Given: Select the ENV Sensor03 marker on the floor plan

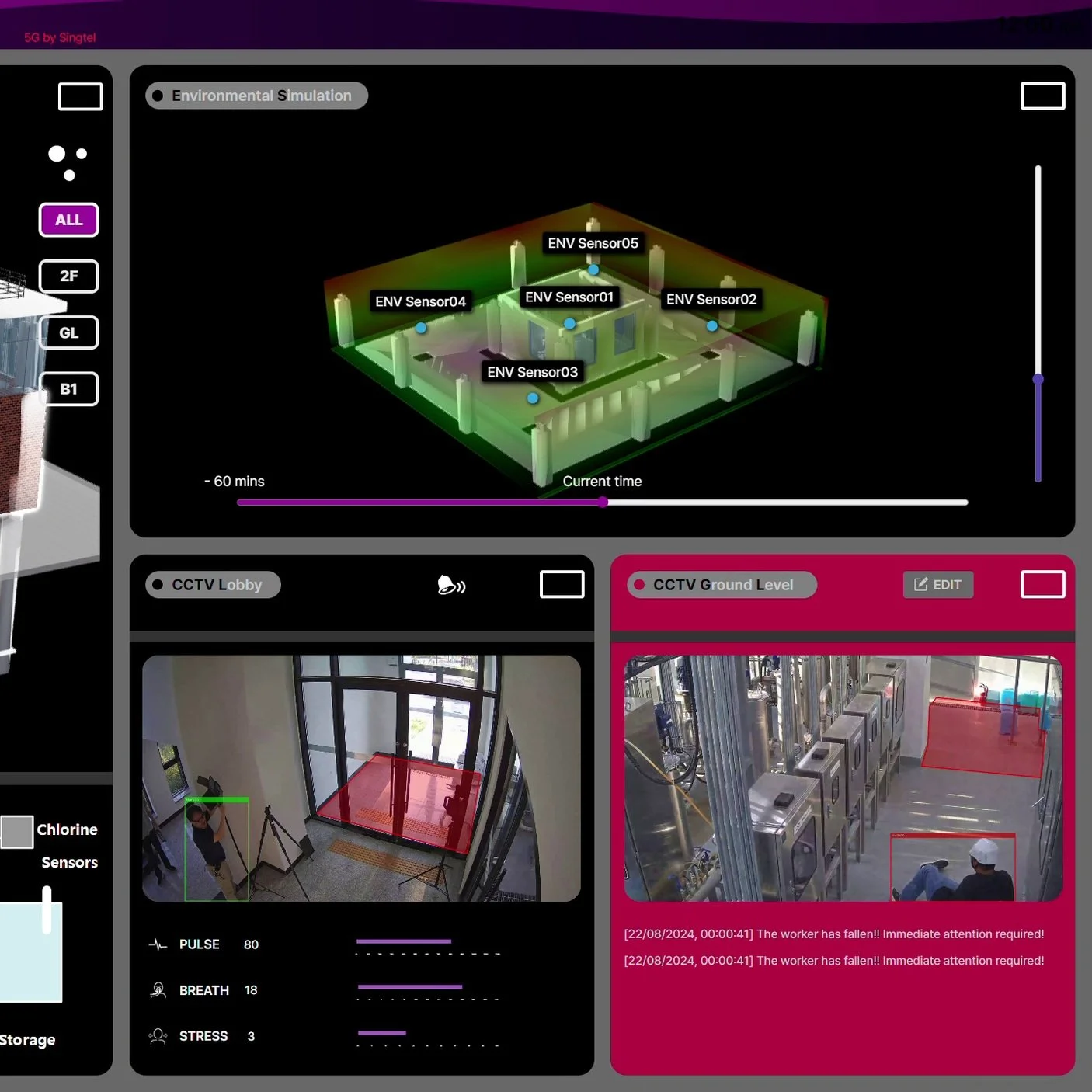Looking at the screenshot, I should [532, 397].
